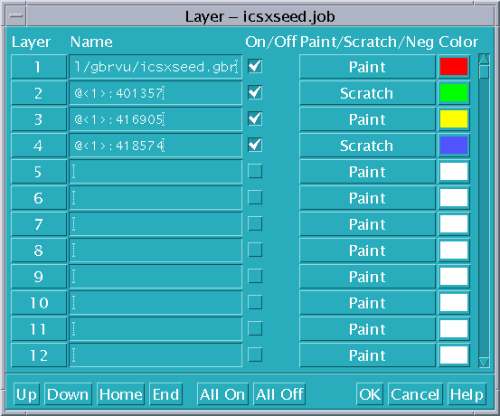Select layer number 1 button
500x416 pixels.
coord(39,67)
